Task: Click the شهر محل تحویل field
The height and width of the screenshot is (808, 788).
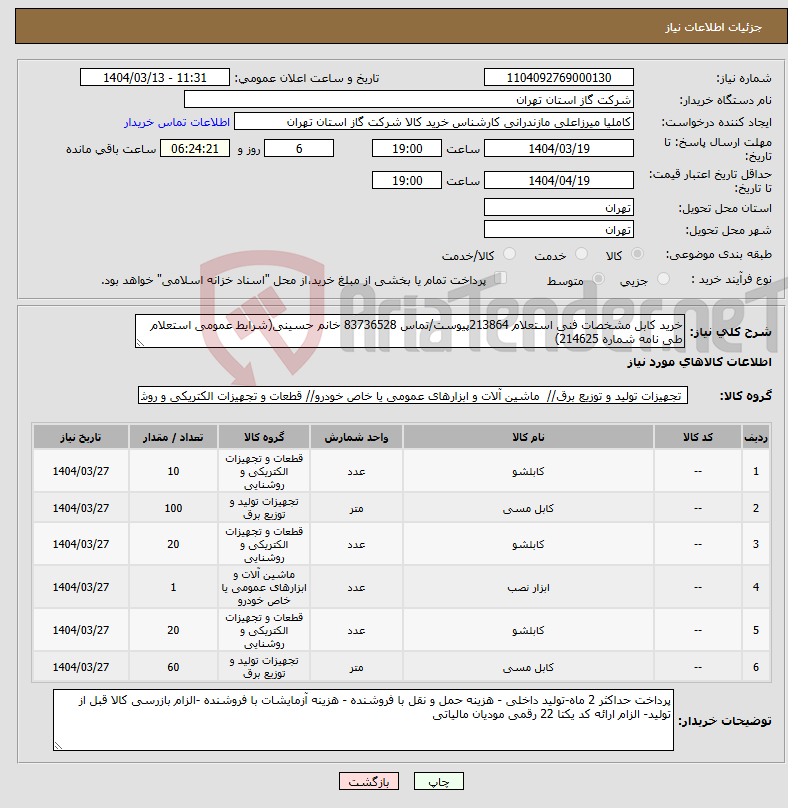Action: point(559,230)
